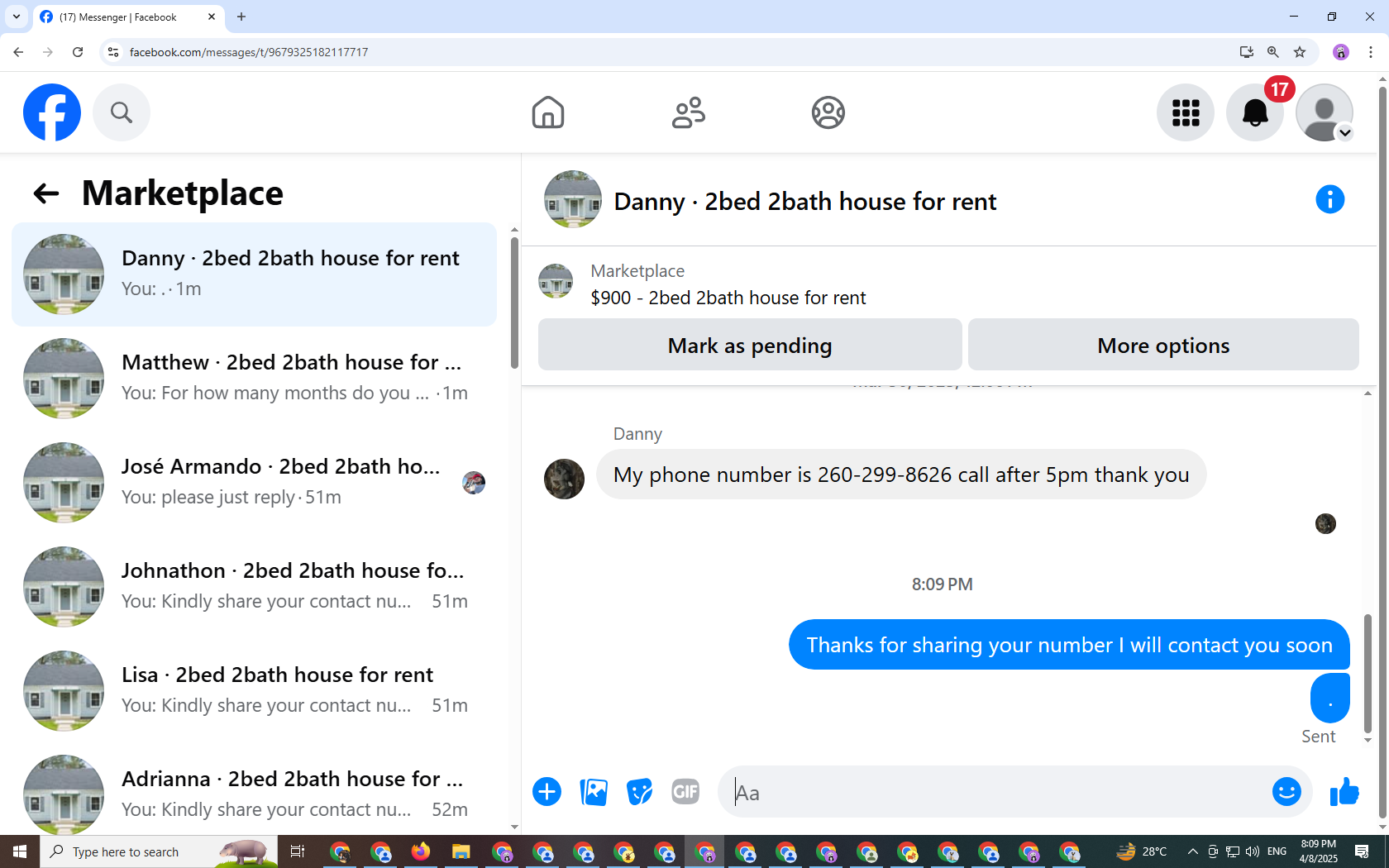Open the Facebook menu grid icon
1389x868 pixels.
1186,112
